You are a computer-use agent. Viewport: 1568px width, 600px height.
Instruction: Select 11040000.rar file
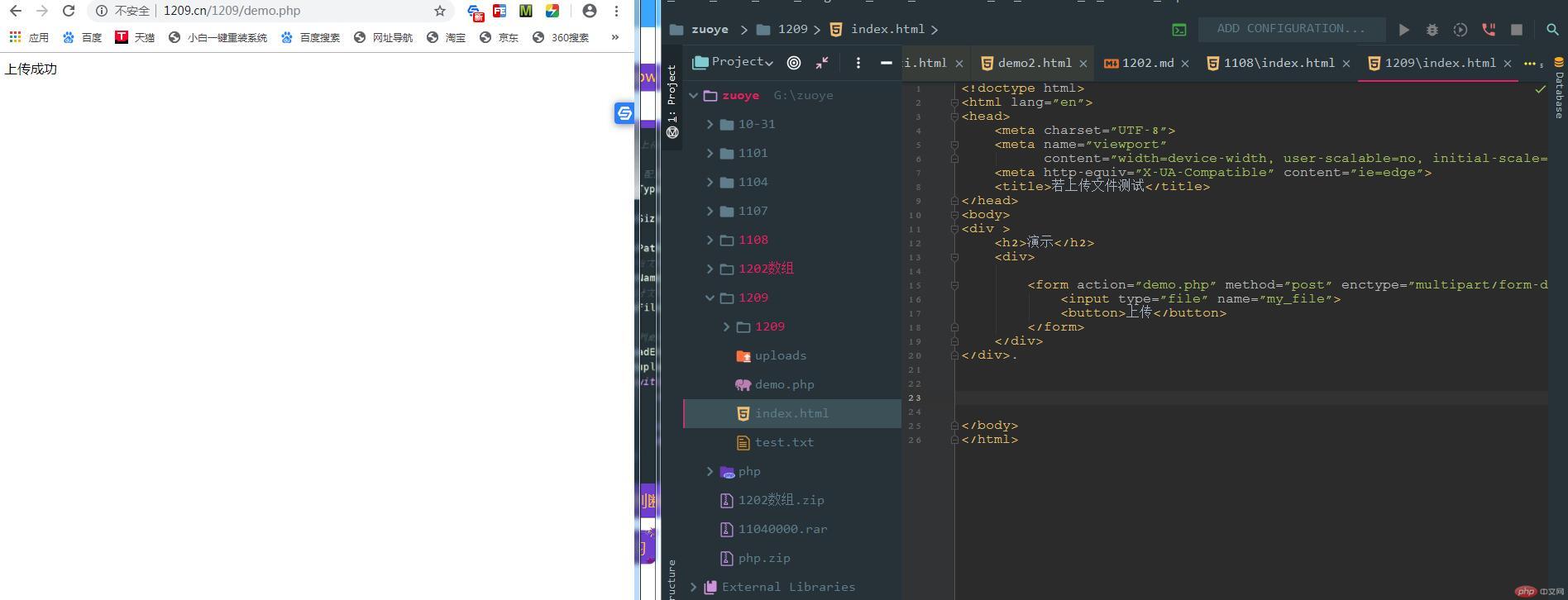click(x=782, y=529)
